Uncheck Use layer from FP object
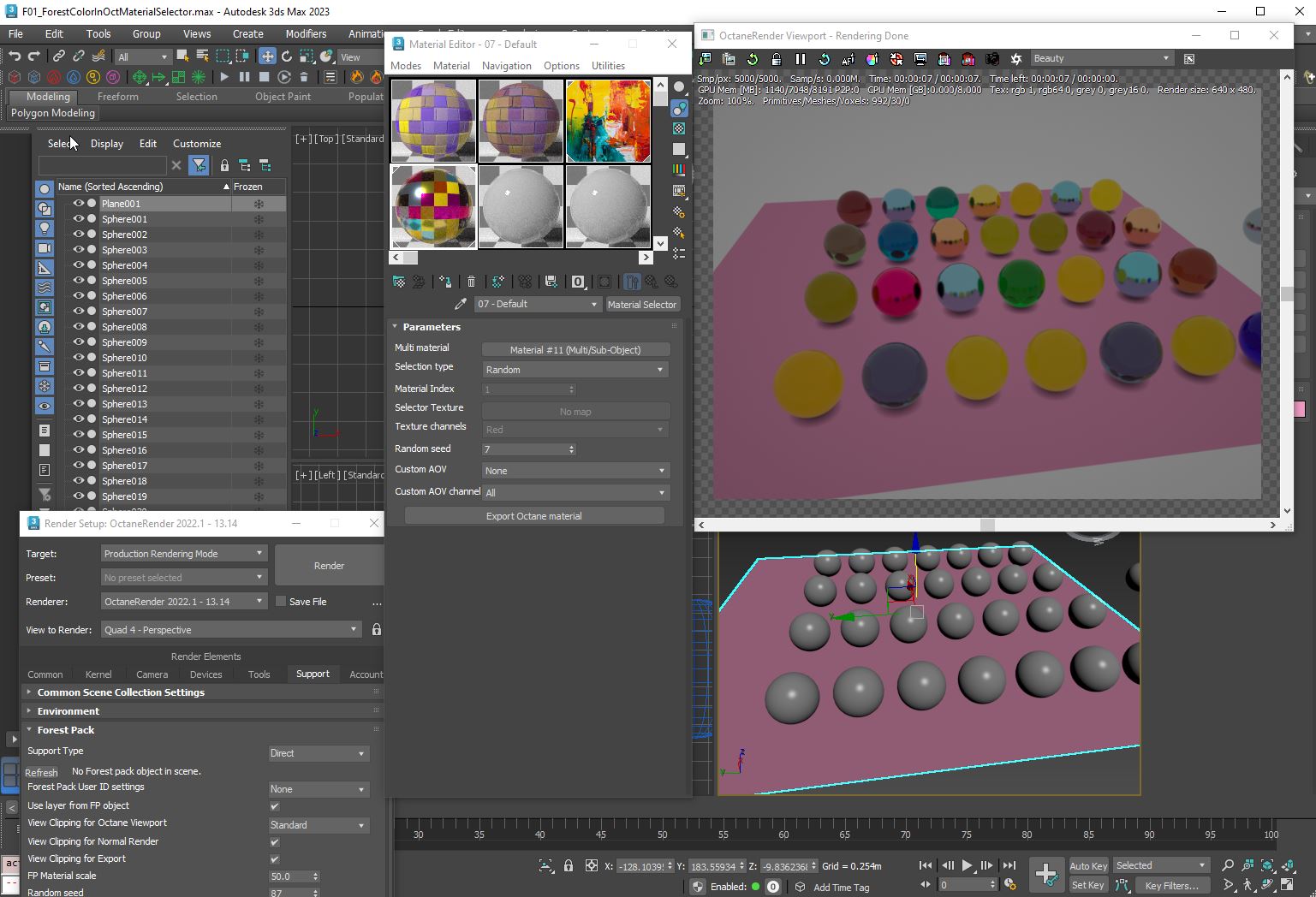This screenshot has width=1316, height=897. click(275, 806)
